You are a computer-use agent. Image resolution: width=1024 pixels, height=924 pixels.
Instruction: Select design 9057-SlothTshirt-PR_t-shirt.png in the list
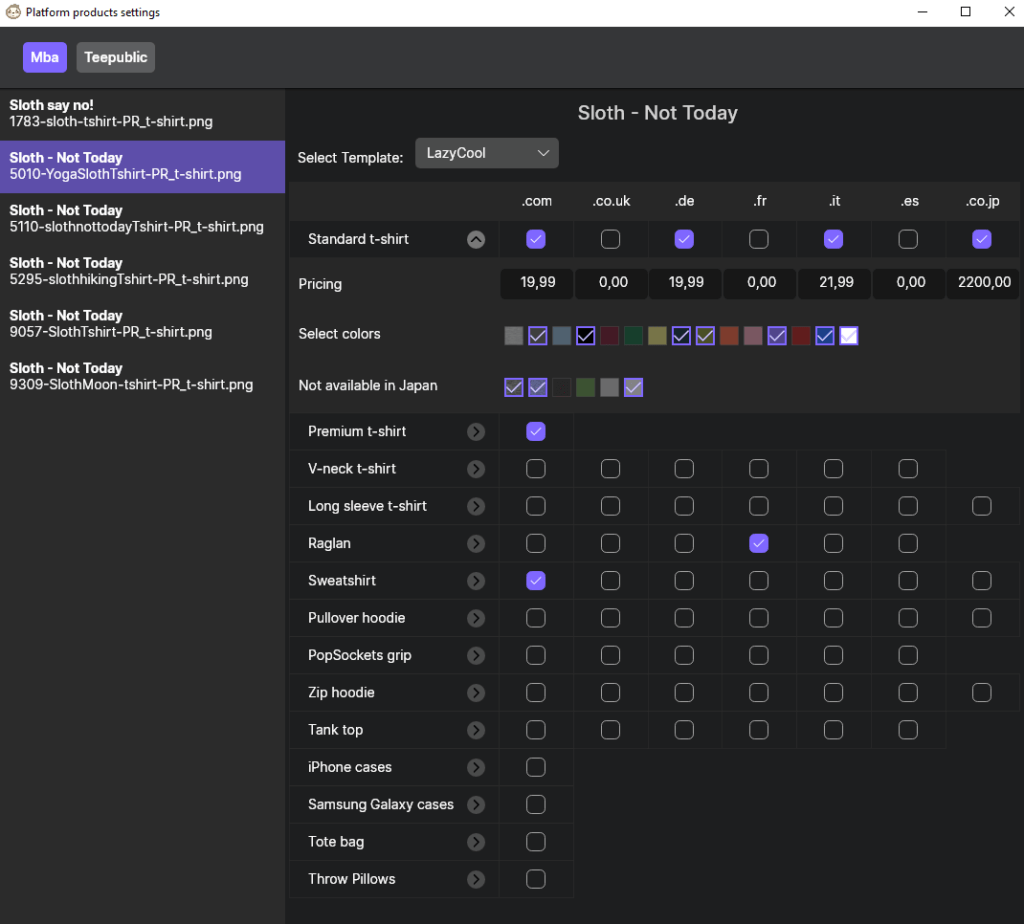(x=142, y=324)
